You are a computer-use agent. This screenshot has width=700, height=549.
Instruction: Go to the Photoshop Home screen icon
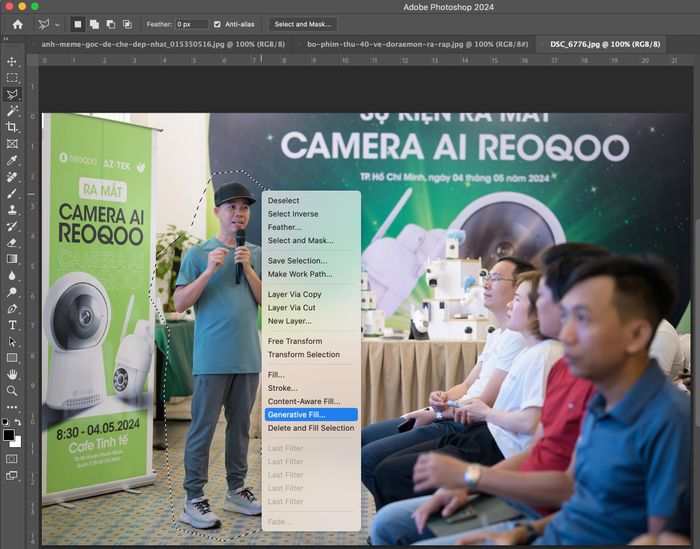17,24
